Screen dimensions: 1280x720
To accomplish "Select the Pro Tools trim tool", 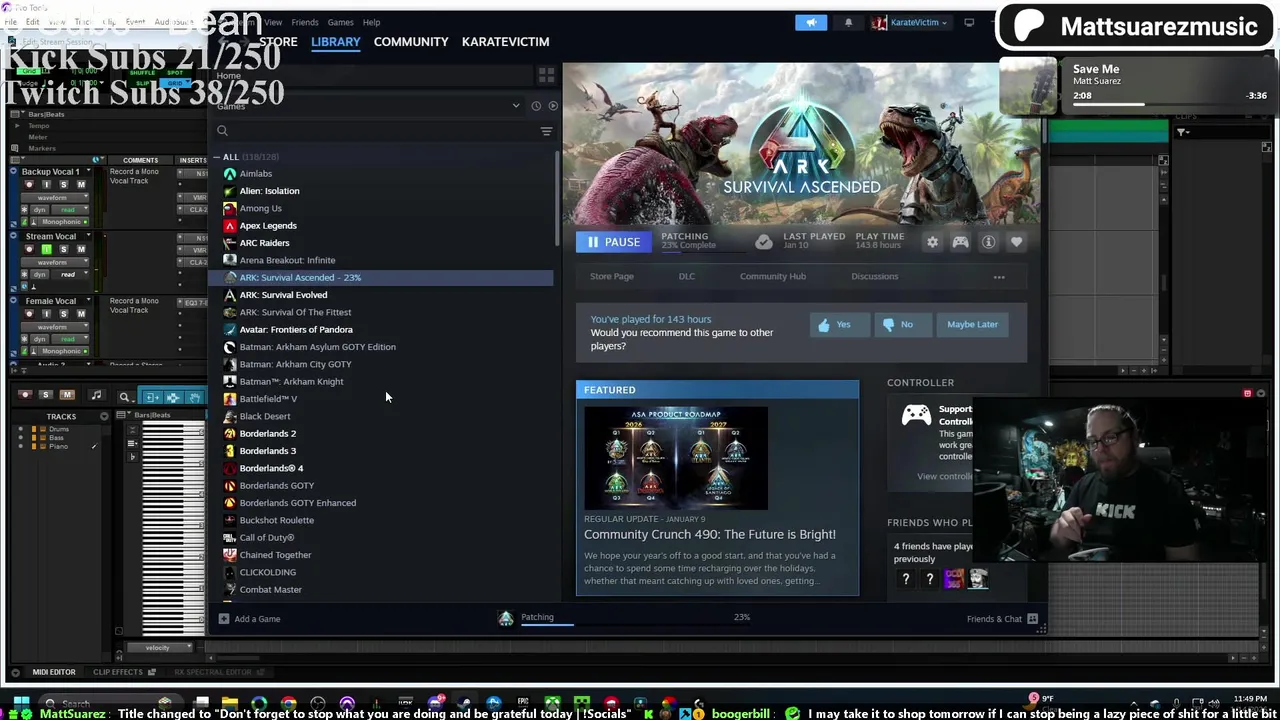I will pos(153,397).
